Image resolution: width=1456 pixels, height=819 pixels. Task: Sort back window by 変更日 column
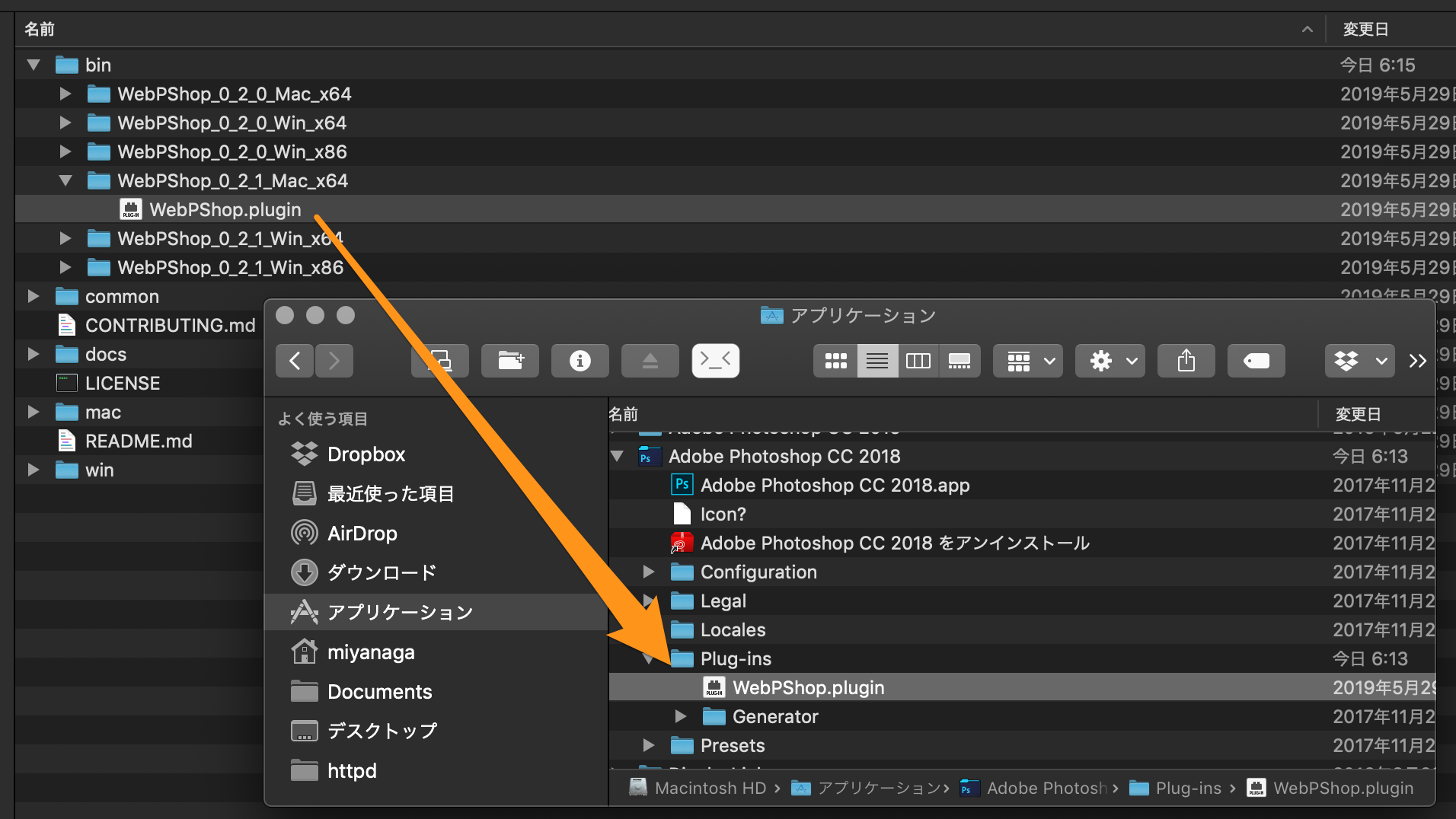click(x=1392, y=29)
